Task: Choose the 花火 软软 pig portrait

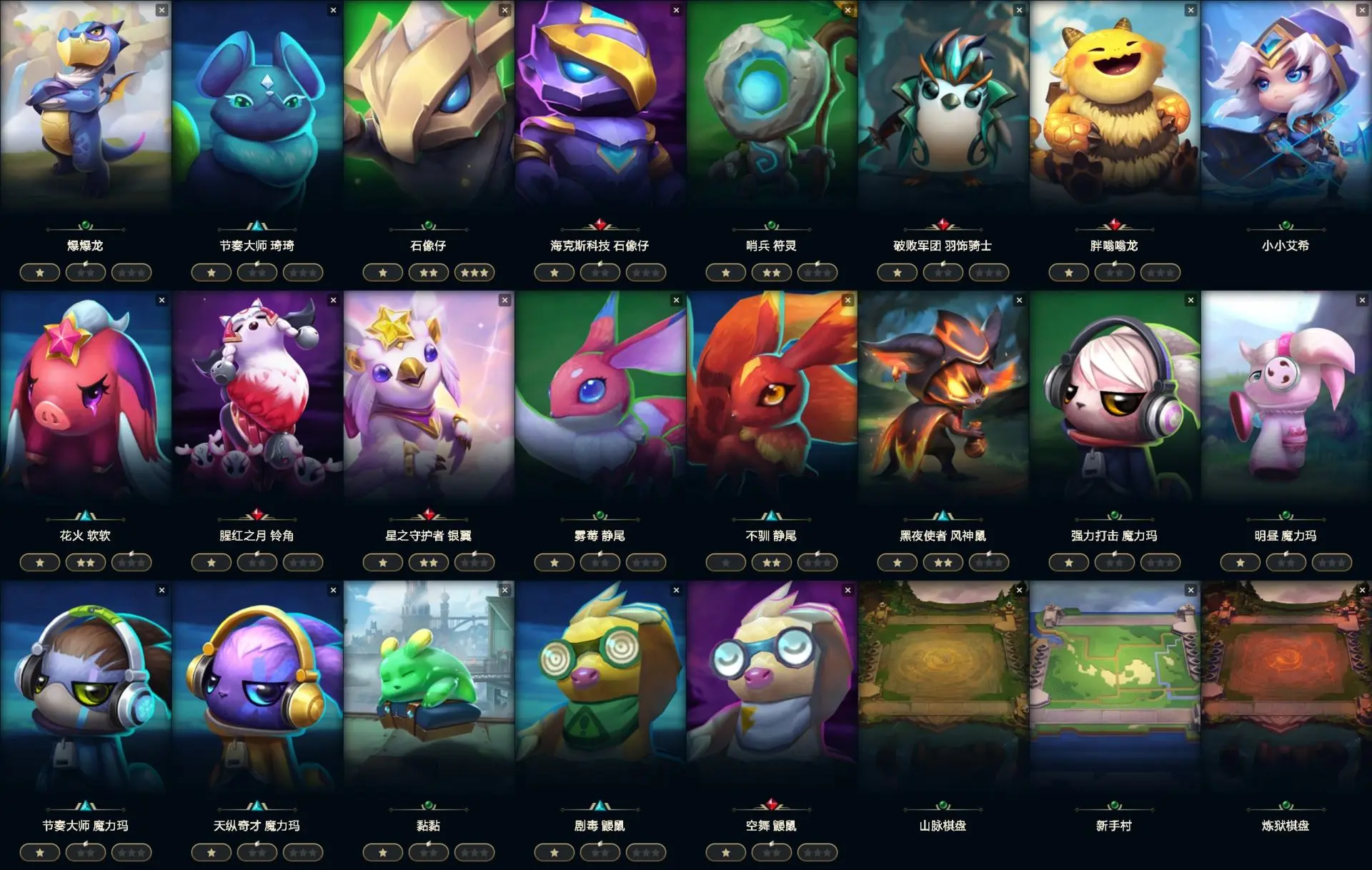Action: [86, 397]
